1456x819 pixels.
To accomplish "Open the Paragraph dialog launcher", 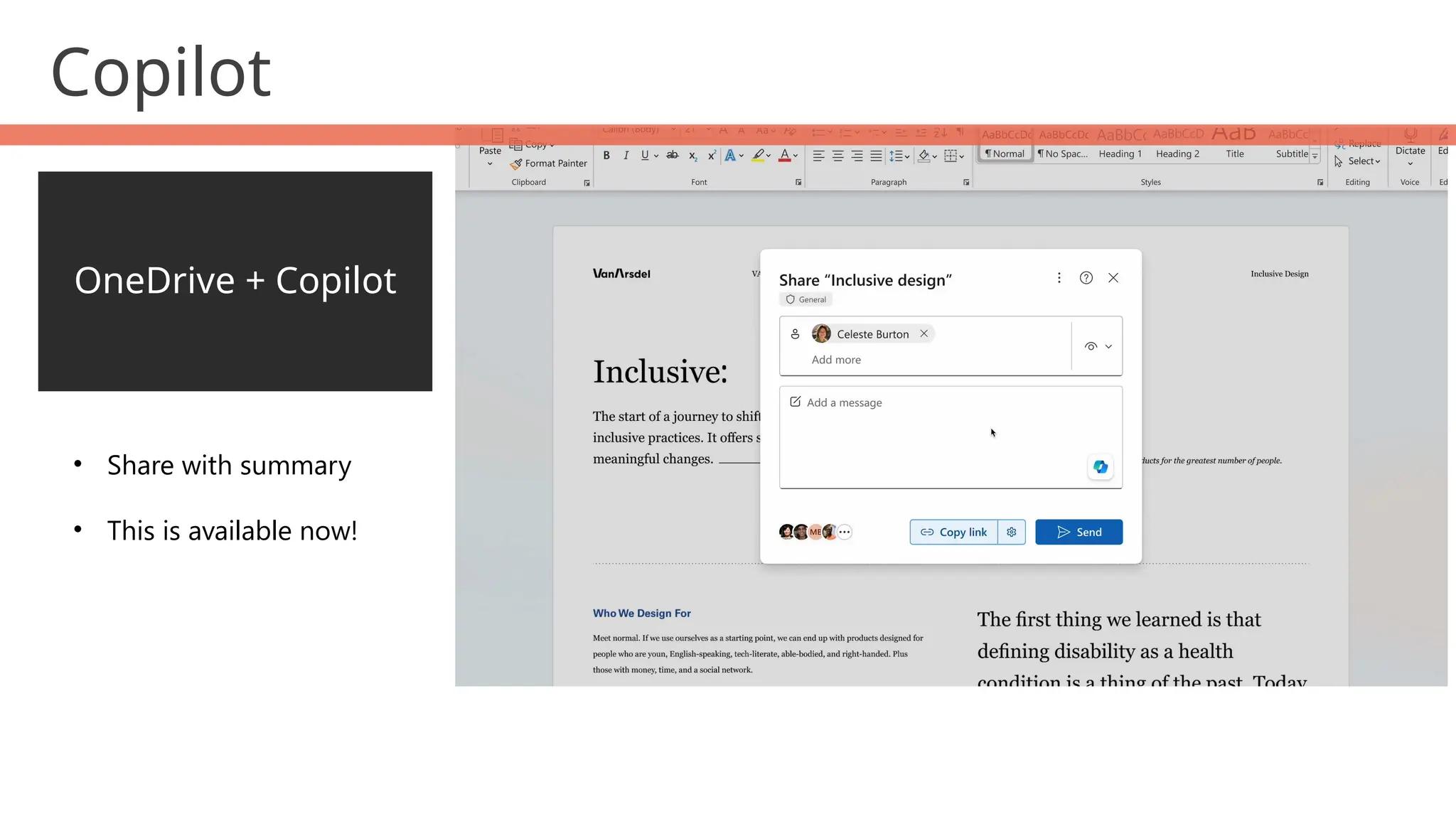I will tap(966, 183).
